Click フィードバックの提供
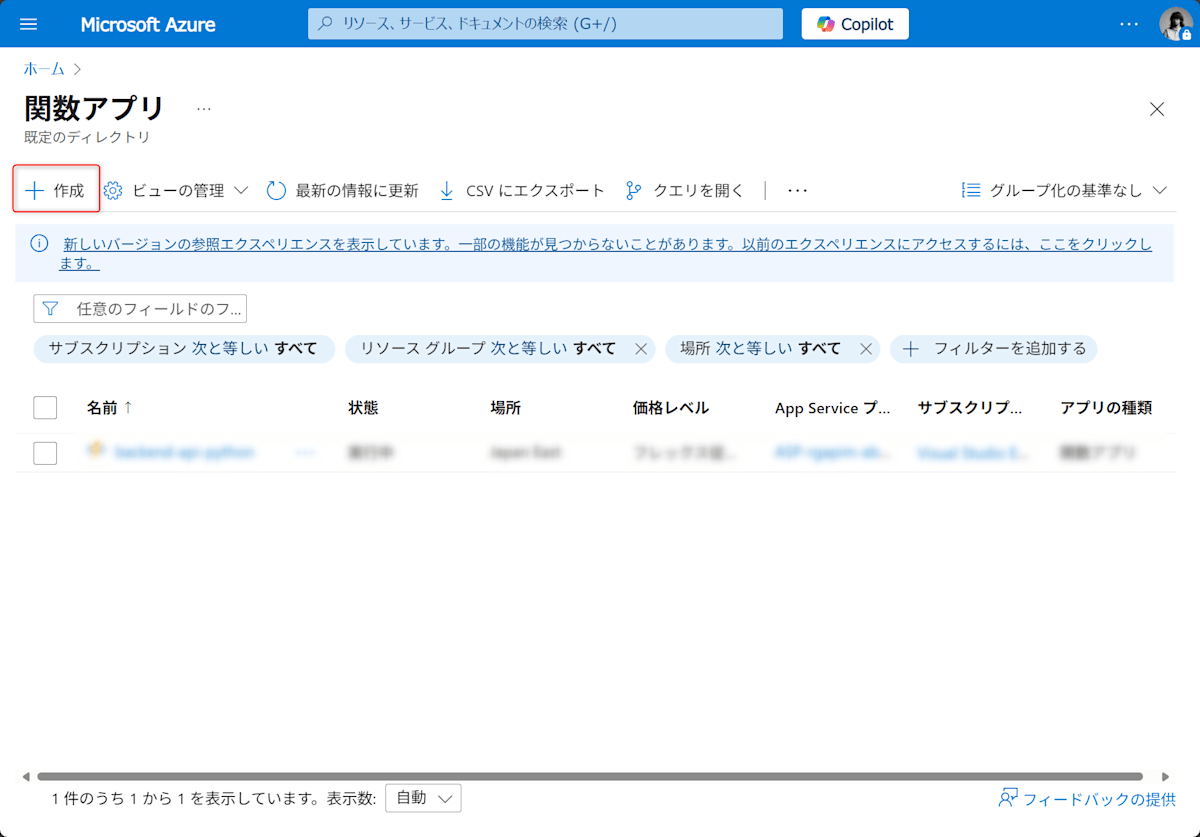The width and height of the screenshot is (1200, 837). [1087, 798]
